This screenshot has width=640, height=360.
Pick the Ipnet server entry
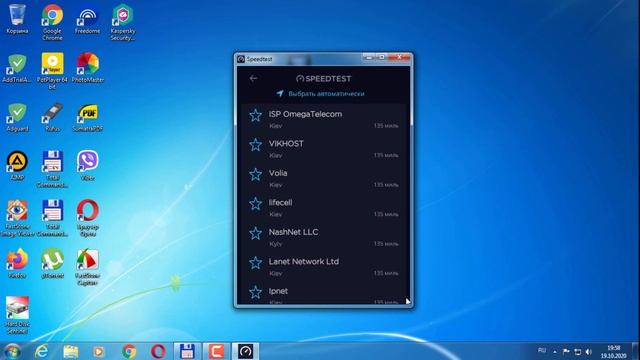tap(323, 294)
